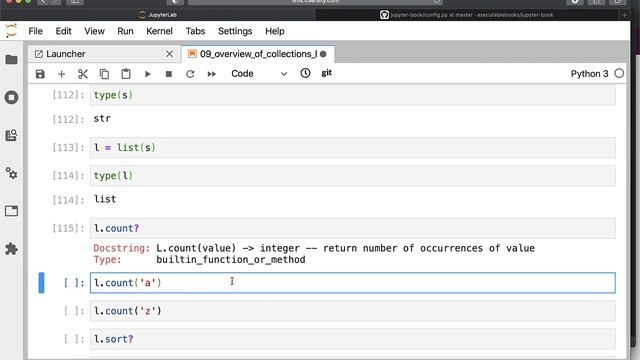This screenshot has width=640, height=360.
Task: Click into the type(l) cell
Action: click(x=353, y=176)
